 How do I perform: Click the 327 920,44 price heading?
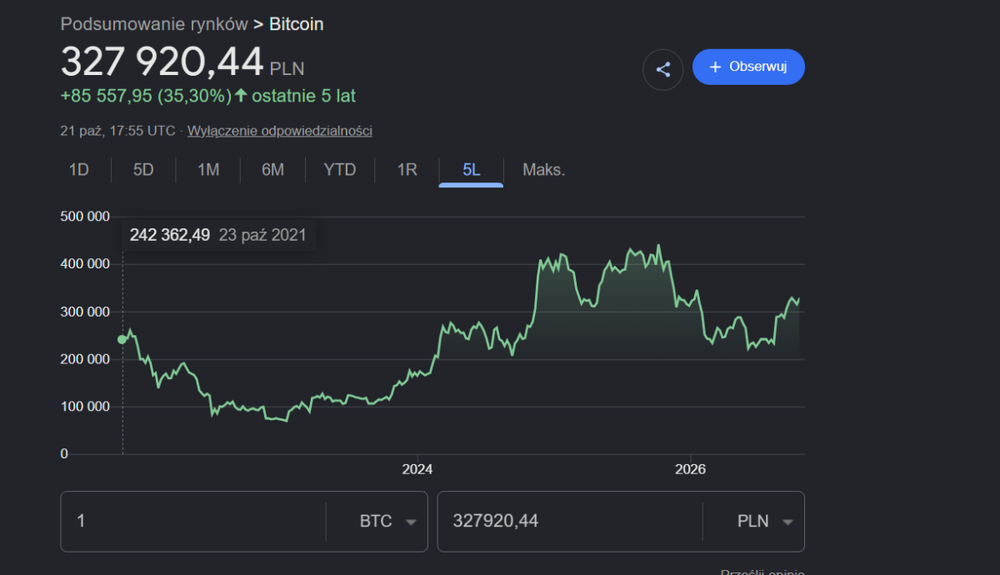(x=162, y=62)
